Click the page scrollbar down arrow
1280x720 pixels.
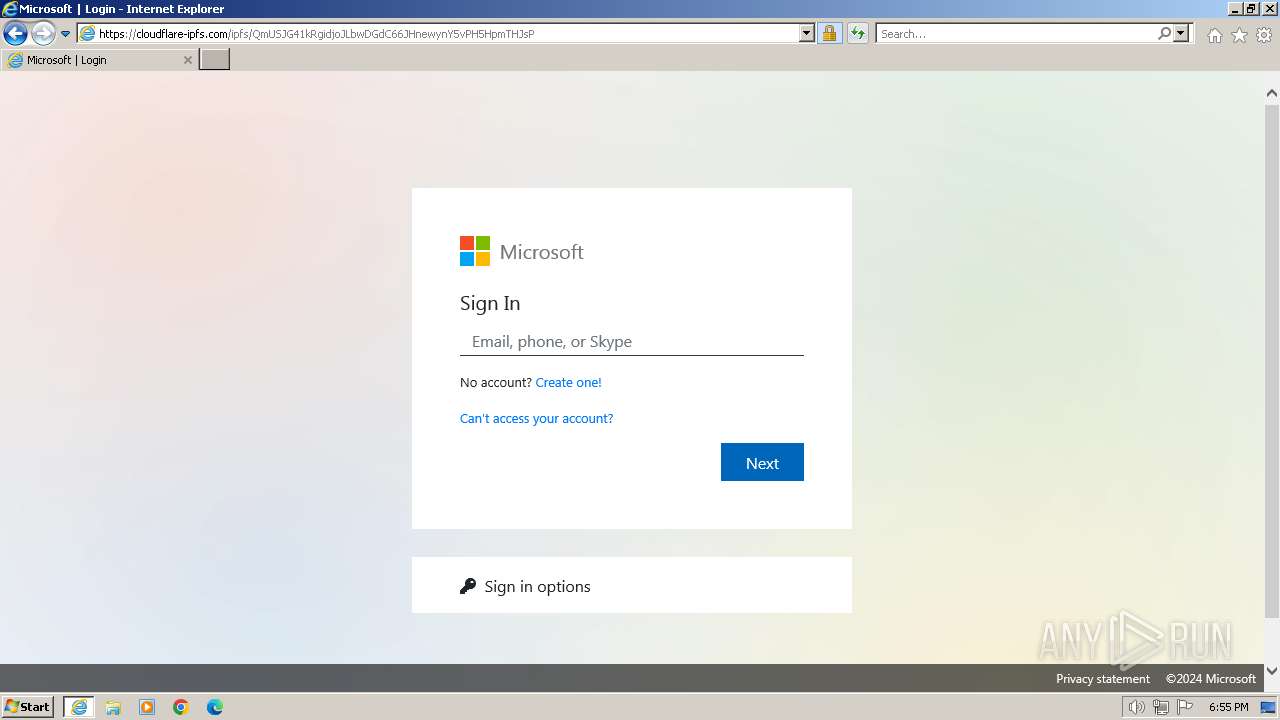coord(1271,671)
